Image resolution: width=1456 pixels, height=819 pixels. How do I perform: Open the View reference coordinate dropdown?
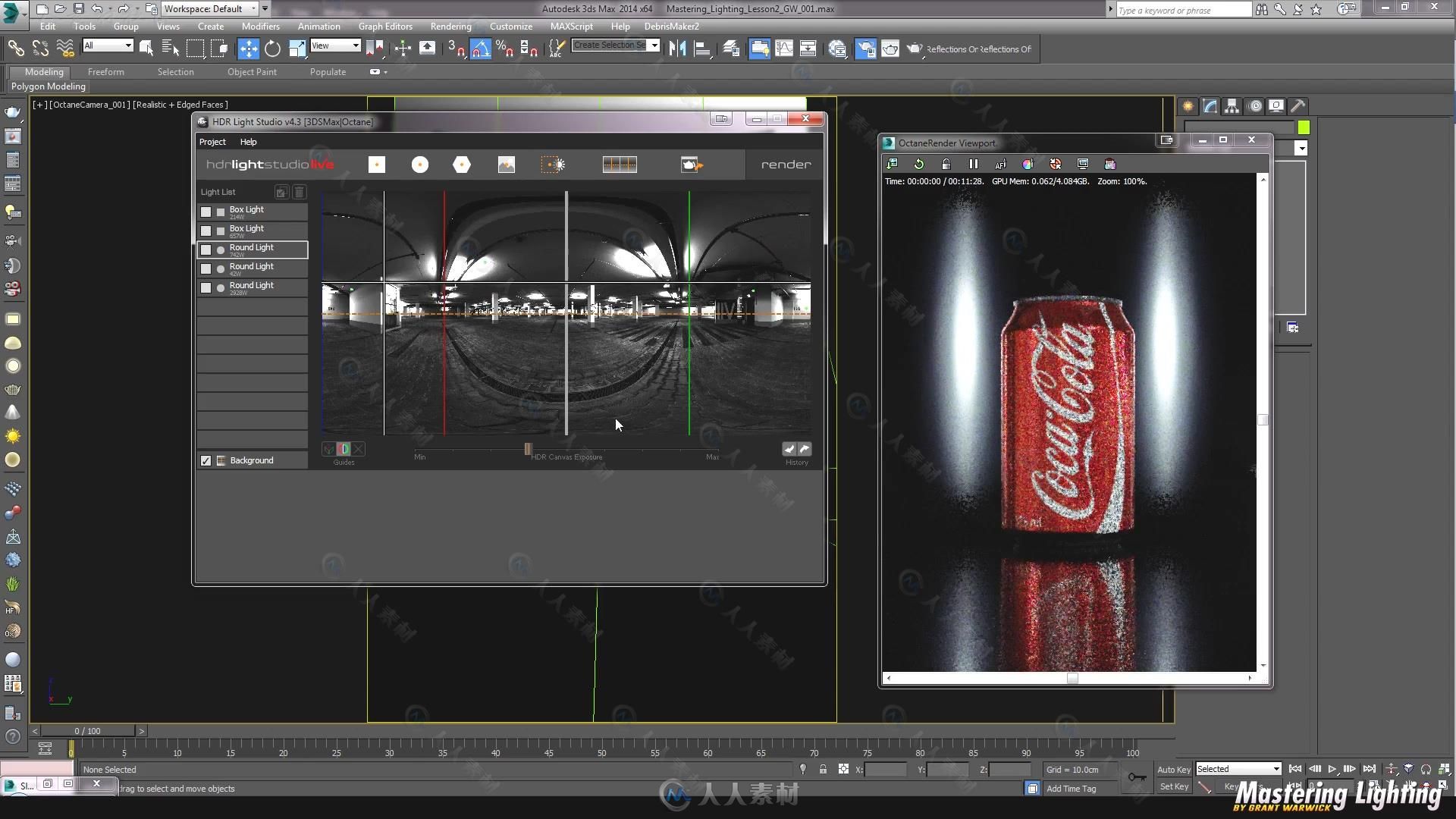335,45
